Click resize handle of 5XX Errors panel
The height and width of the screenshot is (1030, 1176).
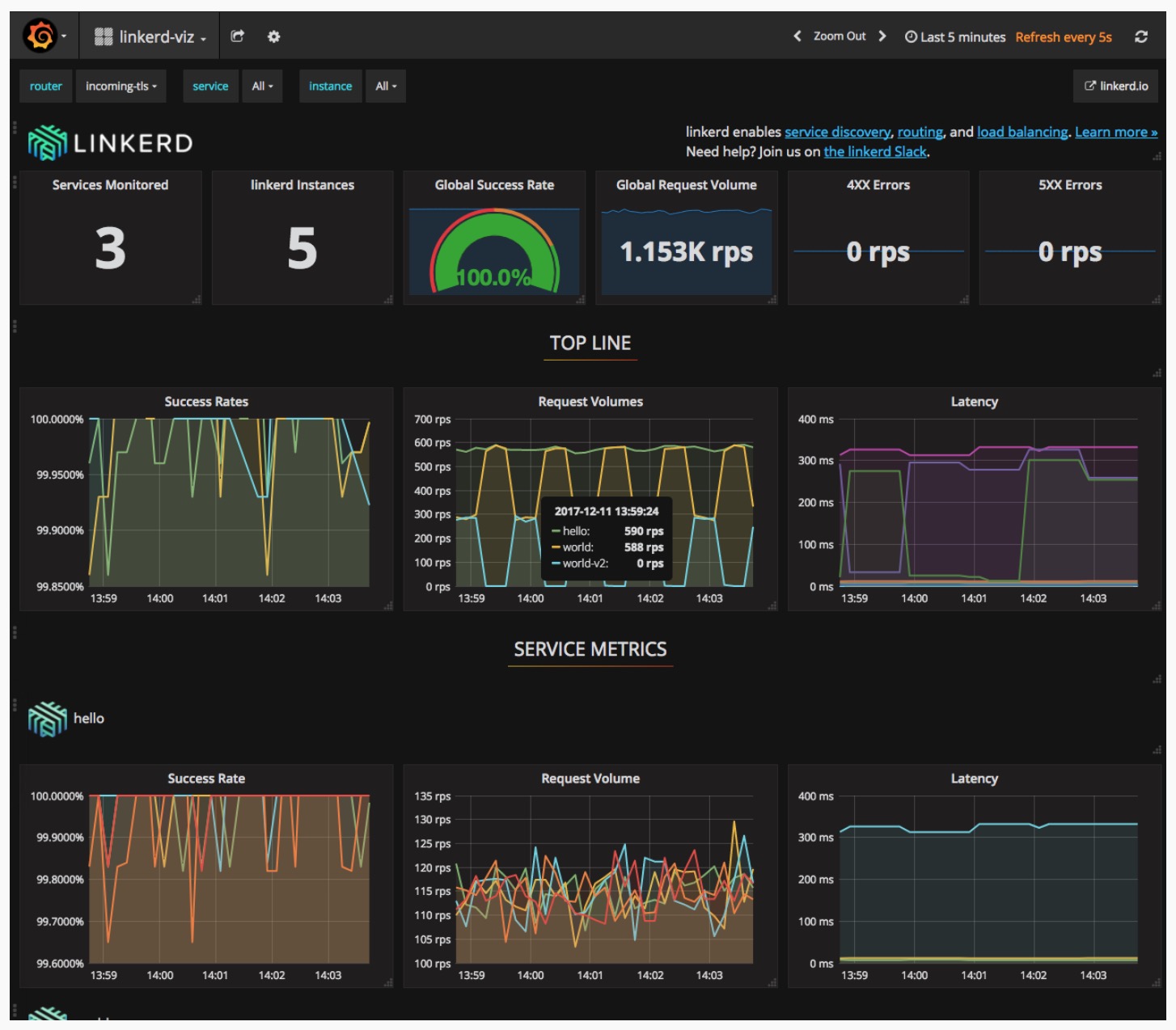pos(1157,300)
